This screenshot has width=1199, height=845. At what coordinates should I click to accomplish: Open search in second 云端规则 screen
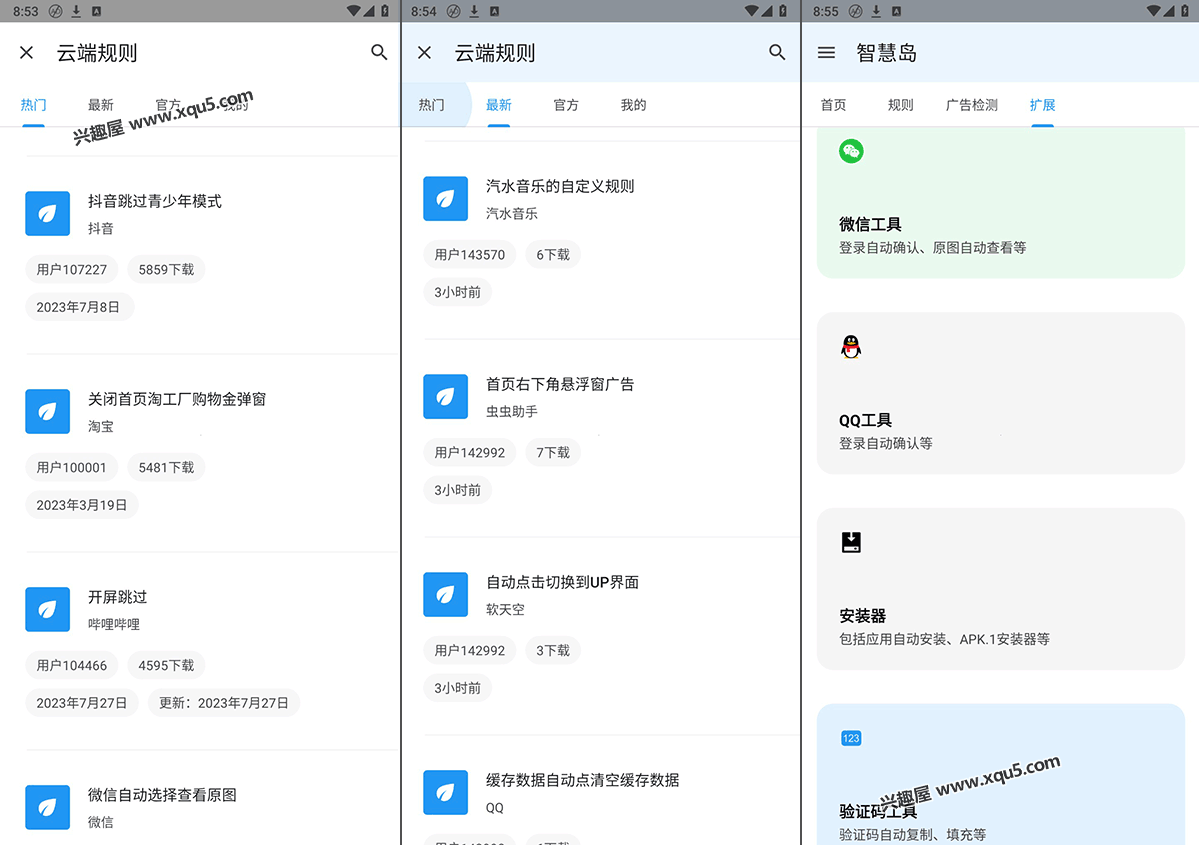coord(776,52)
